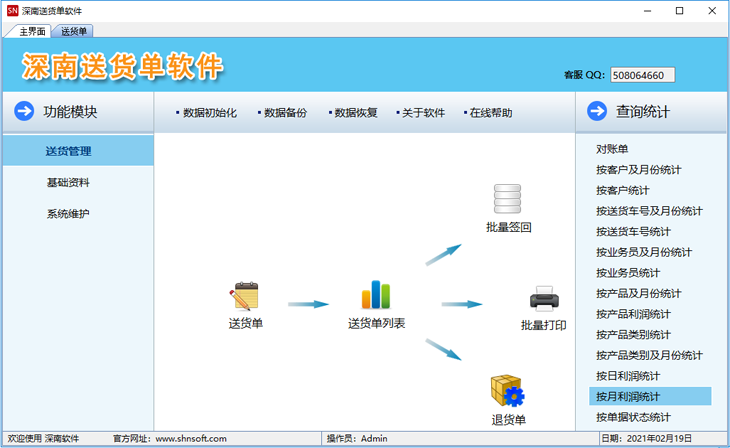Choose 数据备份 in the toolbar
The height and width of the screenshot is (448, 730).
pos(285,113)
